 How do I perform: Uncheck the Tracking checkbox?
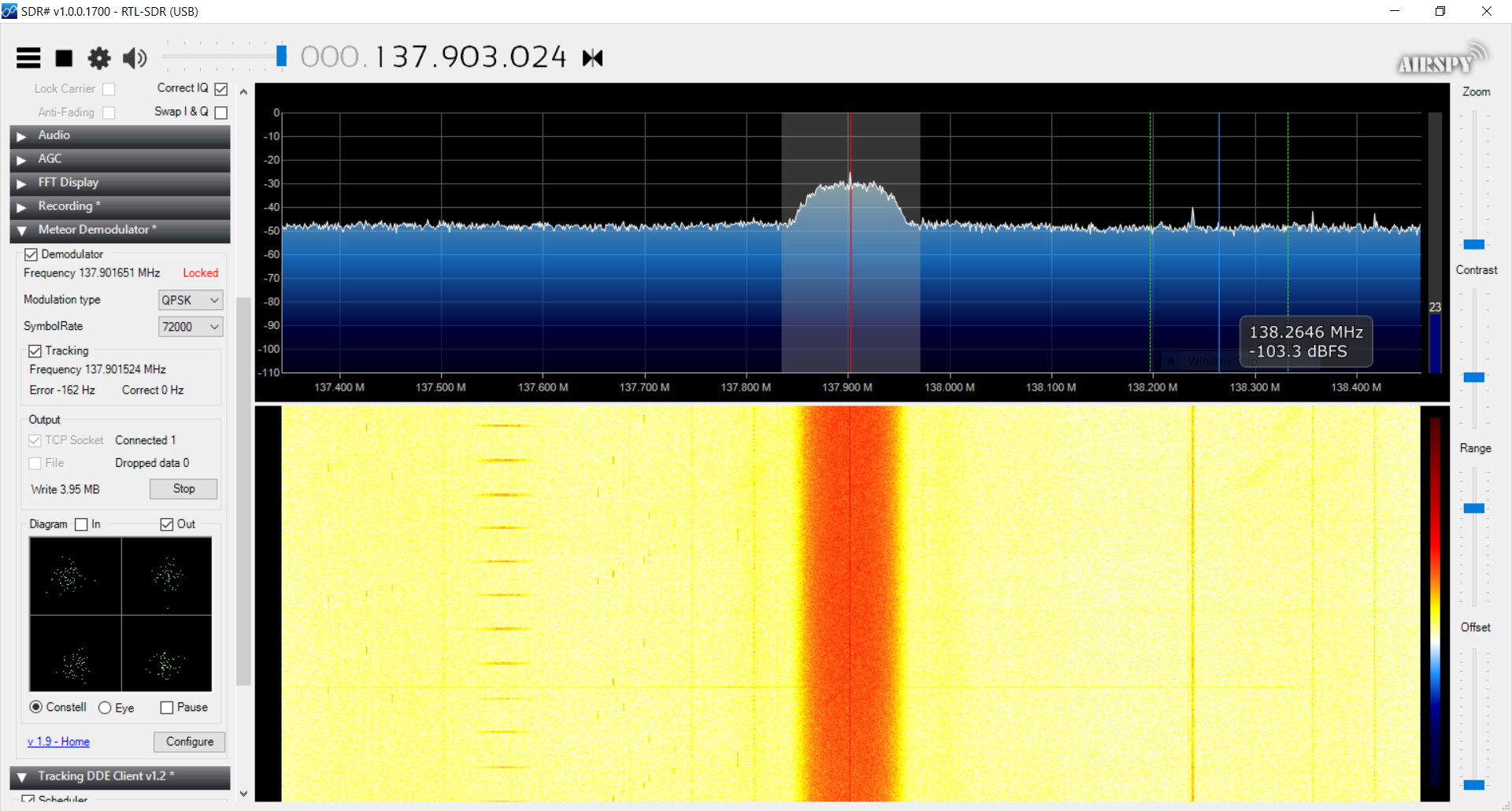(35, 351)
